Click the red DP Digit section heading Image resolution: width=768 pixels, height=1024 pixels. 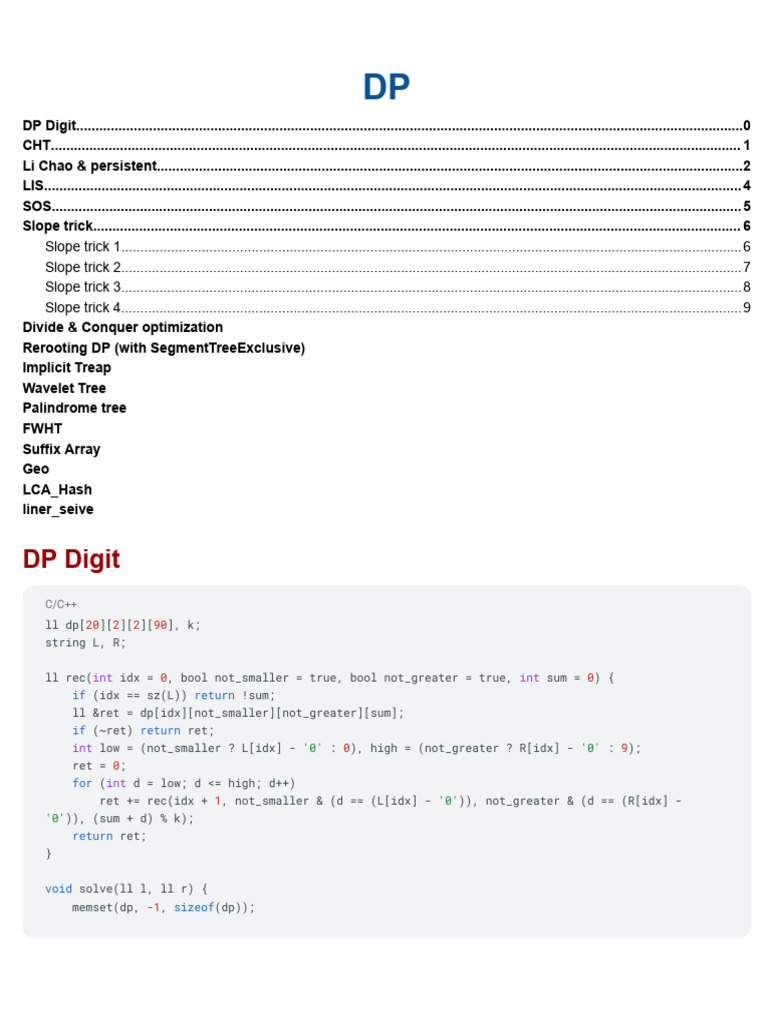point(71,559)
